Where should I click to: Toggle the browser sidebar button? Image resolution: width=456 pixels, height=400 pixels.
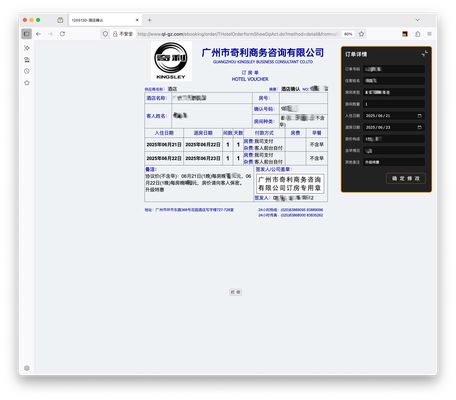[27, 34]
